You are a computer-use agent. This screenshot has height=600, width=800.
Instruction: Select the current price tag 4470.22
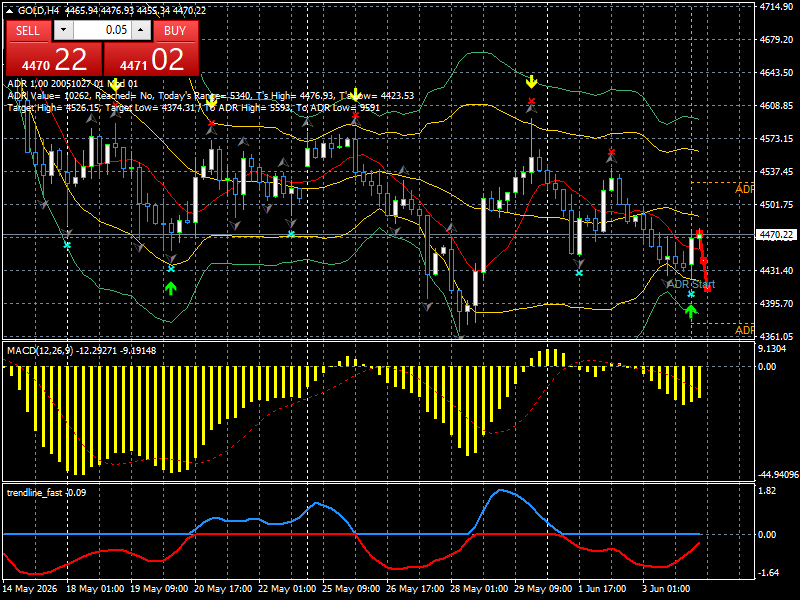(776, 235)
